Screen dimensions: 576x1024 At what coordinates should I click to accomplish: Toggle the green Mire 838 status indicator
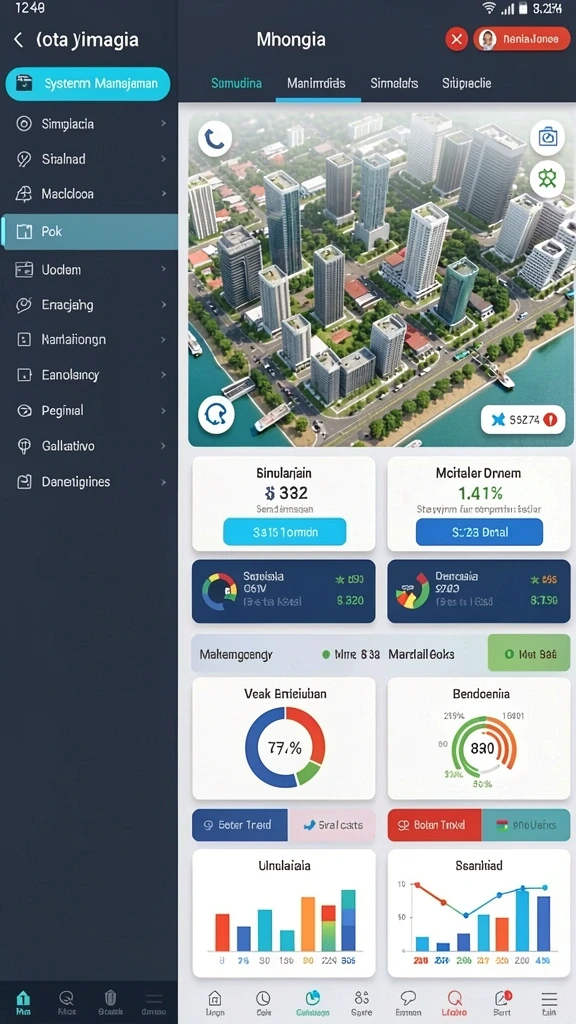tap(351, 654)
